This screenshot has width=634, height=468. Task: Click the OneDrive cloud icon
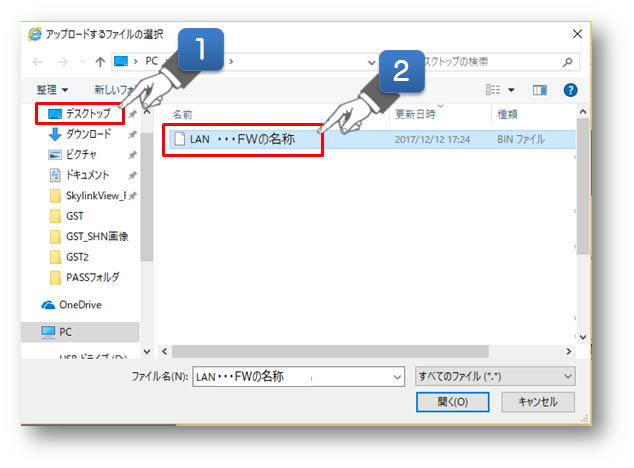click(48, 305)
